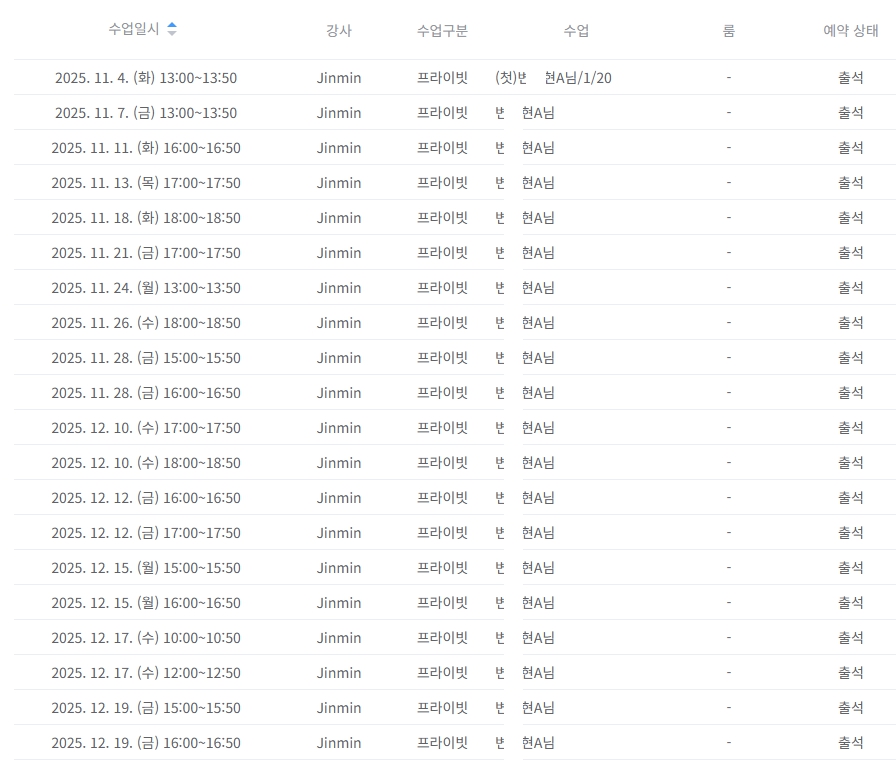The width and height of the screenshot is (896, 764).
Task: Select date 2025. 11. 28. (금) 16:00~16:50
Action: [x=146, y=393]
